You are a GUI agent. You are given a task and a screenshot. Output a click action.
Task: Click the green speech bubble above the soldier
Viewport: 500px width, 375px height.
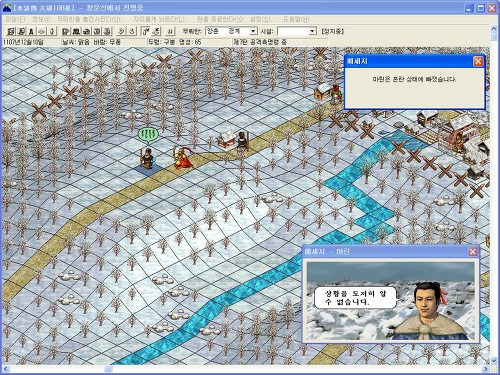[148, 135]
